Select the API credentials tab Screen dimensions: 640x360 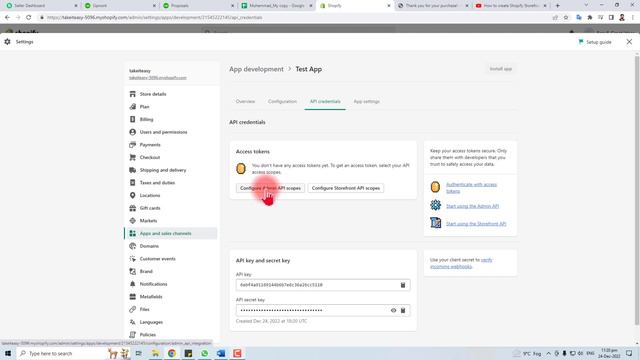click(325, 101)
